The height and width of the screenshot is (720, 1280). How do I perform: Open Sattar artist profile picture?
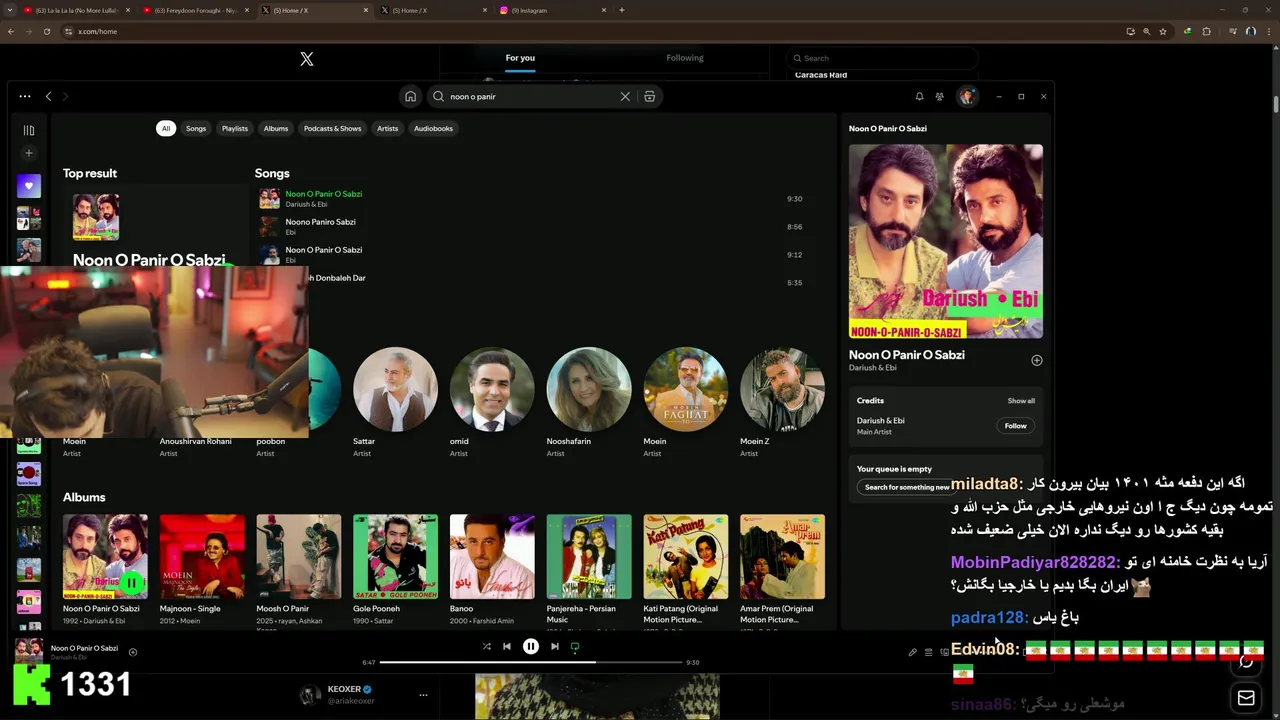(x=395, y=389)
